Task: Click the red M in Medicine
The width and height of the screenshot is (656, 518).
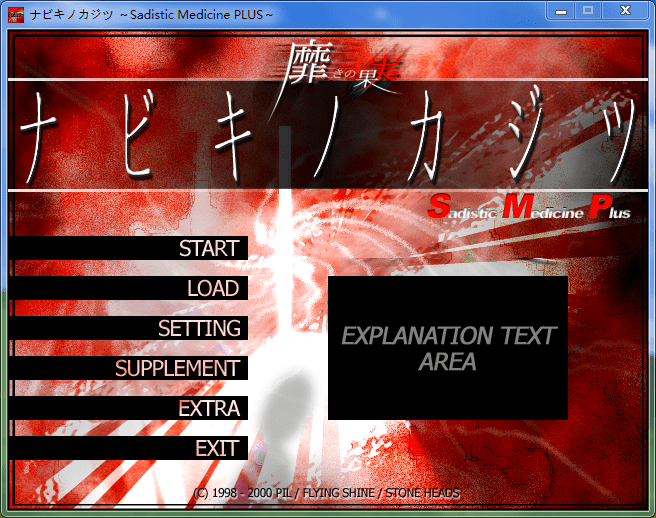Action: click(x=518, y=207)
